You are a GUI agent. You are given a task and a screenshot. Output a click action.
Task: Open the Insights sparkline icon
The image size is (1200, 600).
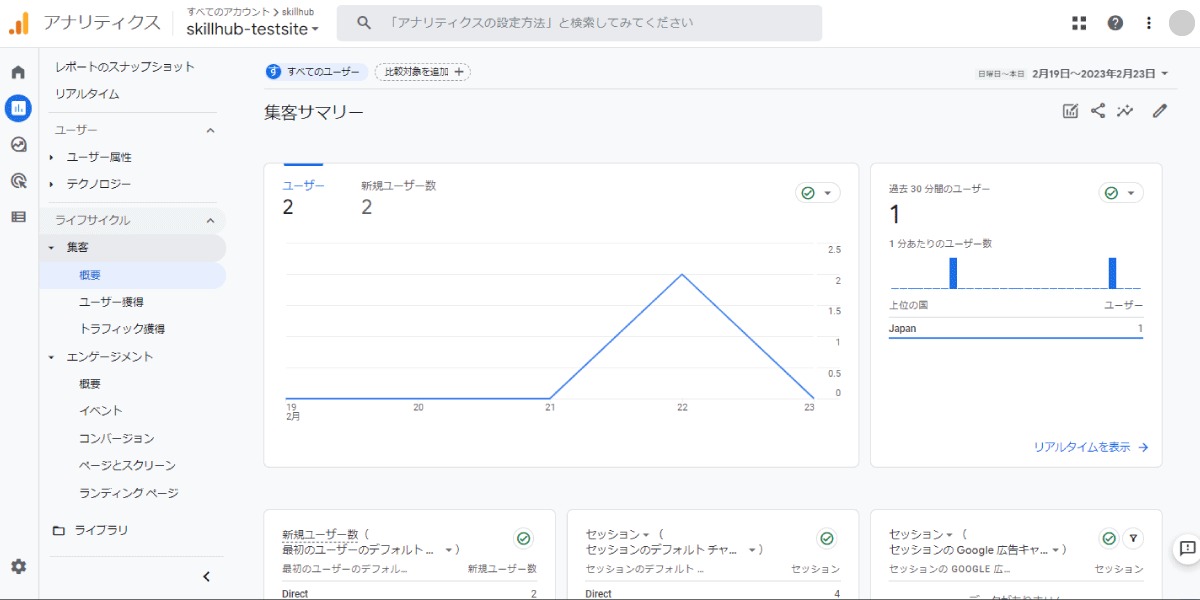(x=1126, y=111)
